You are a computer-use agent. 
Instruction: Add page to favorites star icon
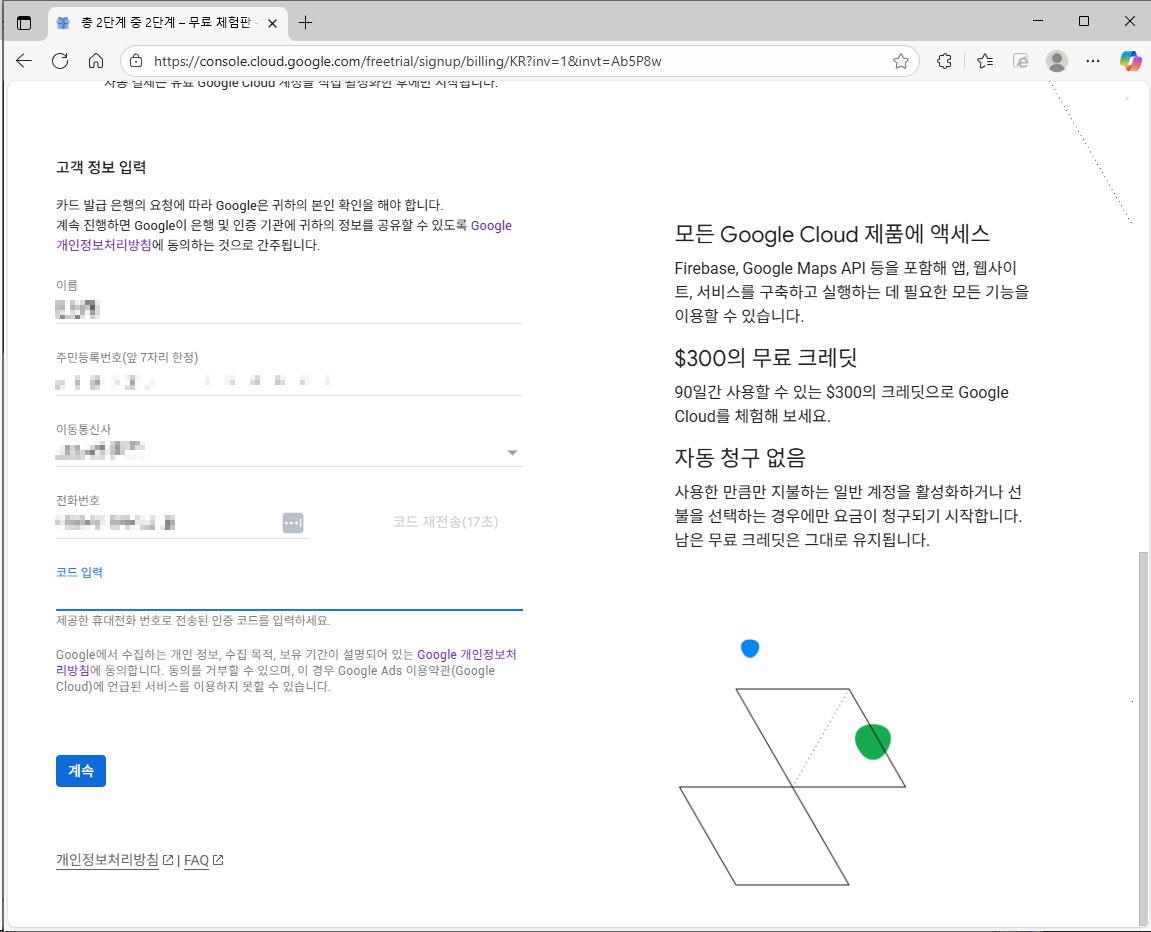(901, 61)
